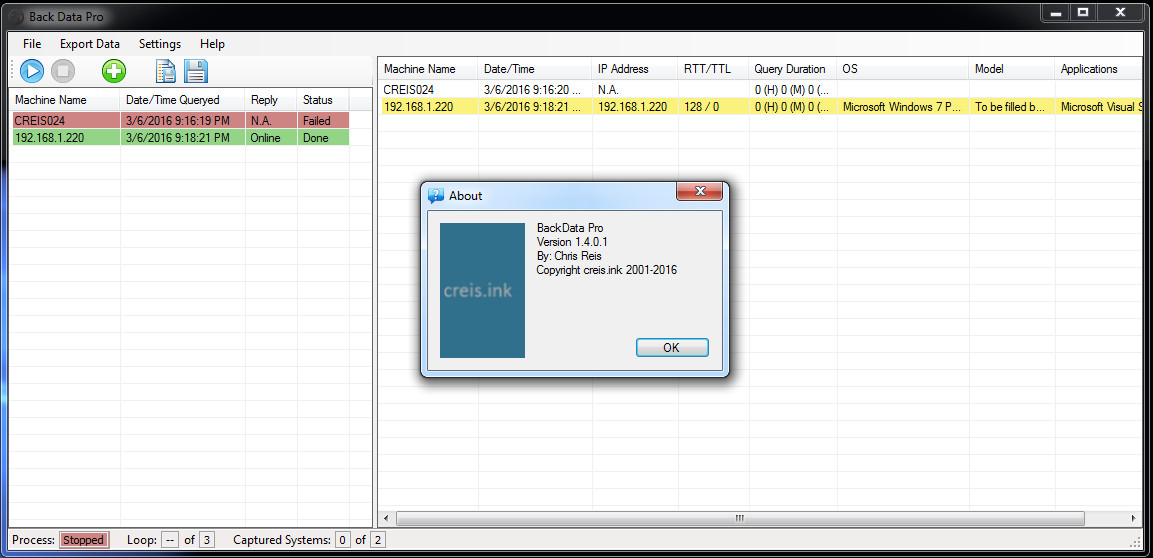The image size is (1153, 558).
Task: Click the 3/6/2016 9:16:20 date cell
Action: click(535, 90)
